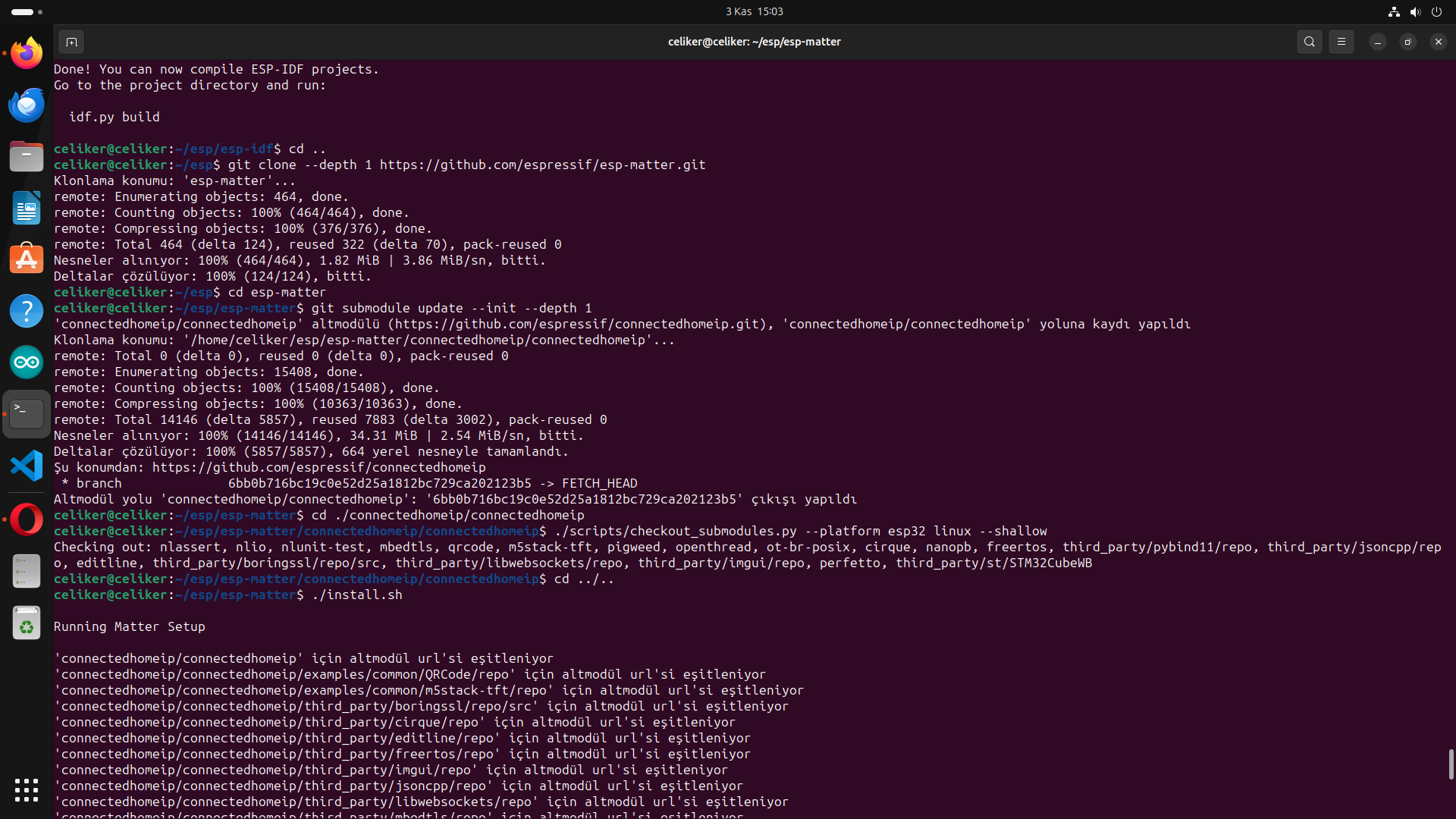This screenshot has height=819, width=1456.
Task: Open the volume indicator in top bar
Action: coord(1415,11)
